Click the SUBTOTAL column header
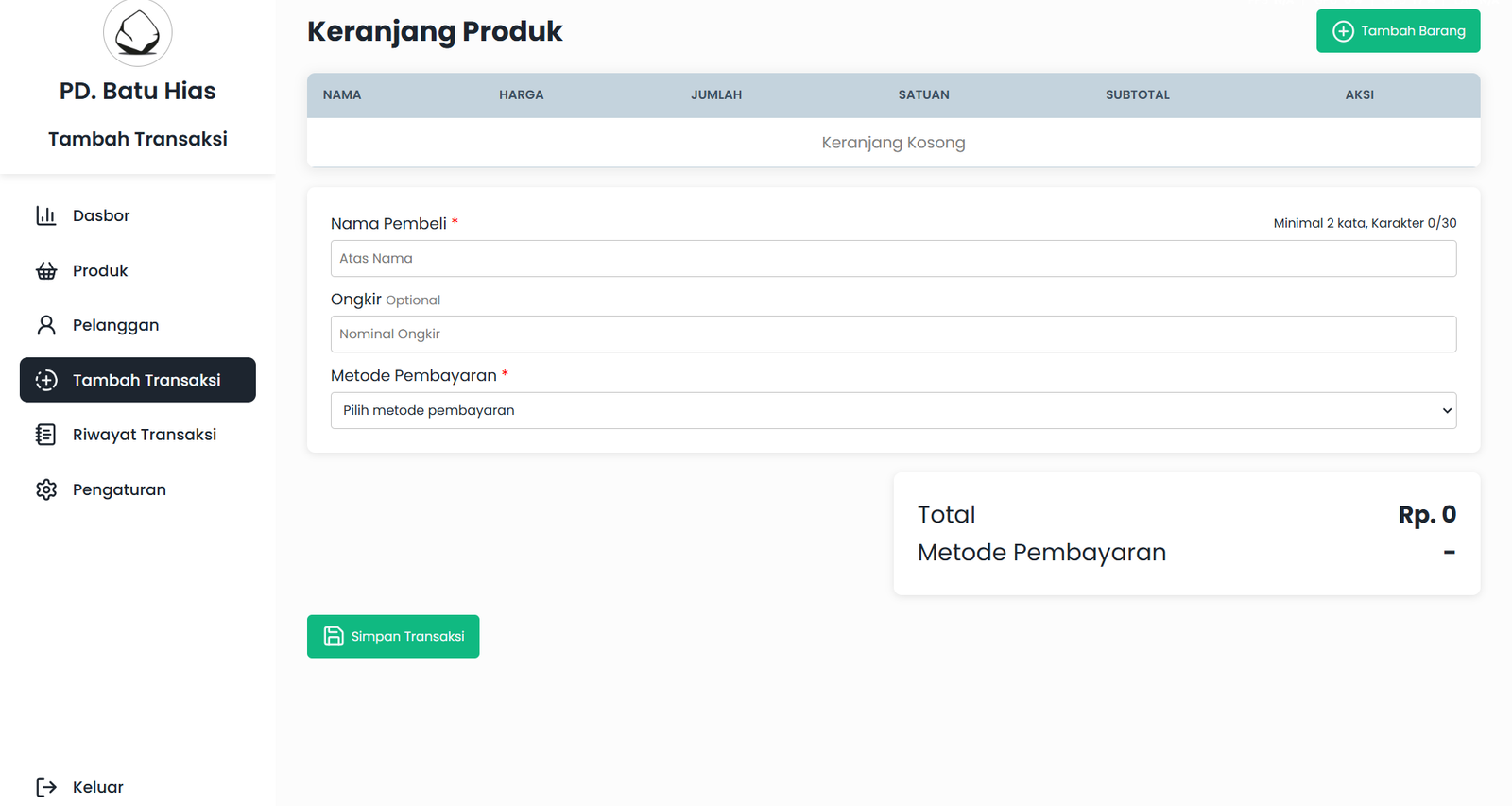Image resolution: width=1512 pixels, height=806 pixels. (x=1137, y=94)
